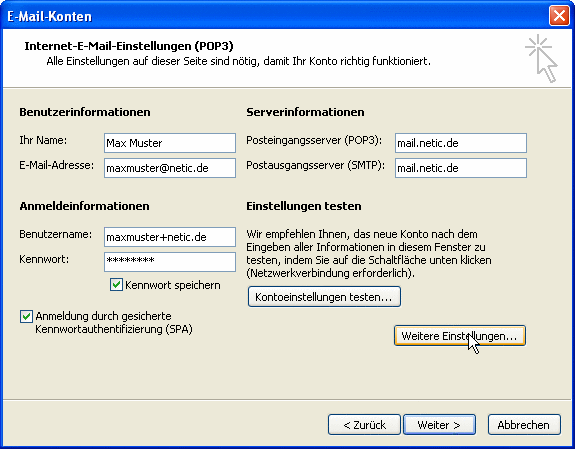The width and height of the screenshot is (575, 449).
Task: Click Kontoeinstellungen testen button
Action: pyautogui.click(x=324, y=297)
